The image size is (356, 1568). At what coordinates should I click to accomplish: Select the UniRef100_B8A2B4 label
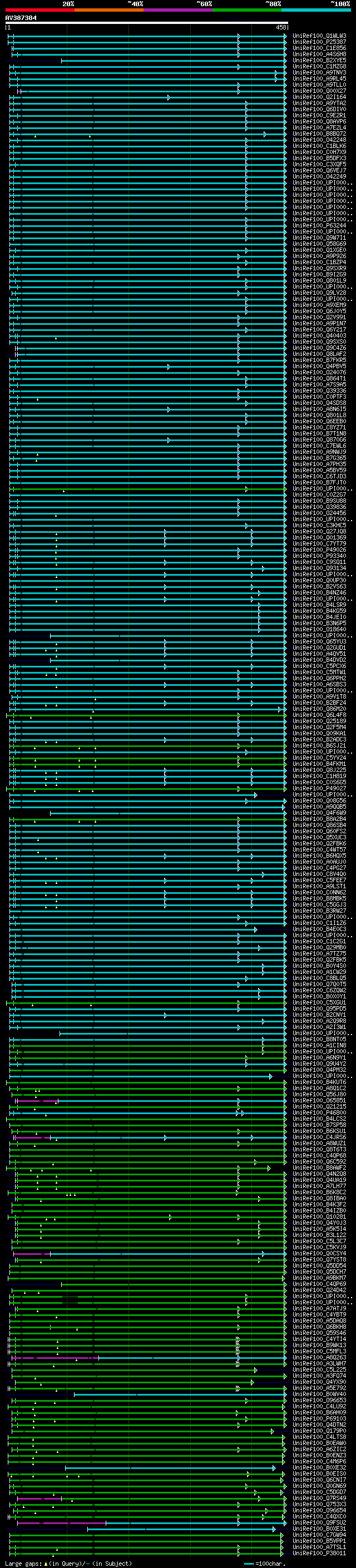coord(319,819)
